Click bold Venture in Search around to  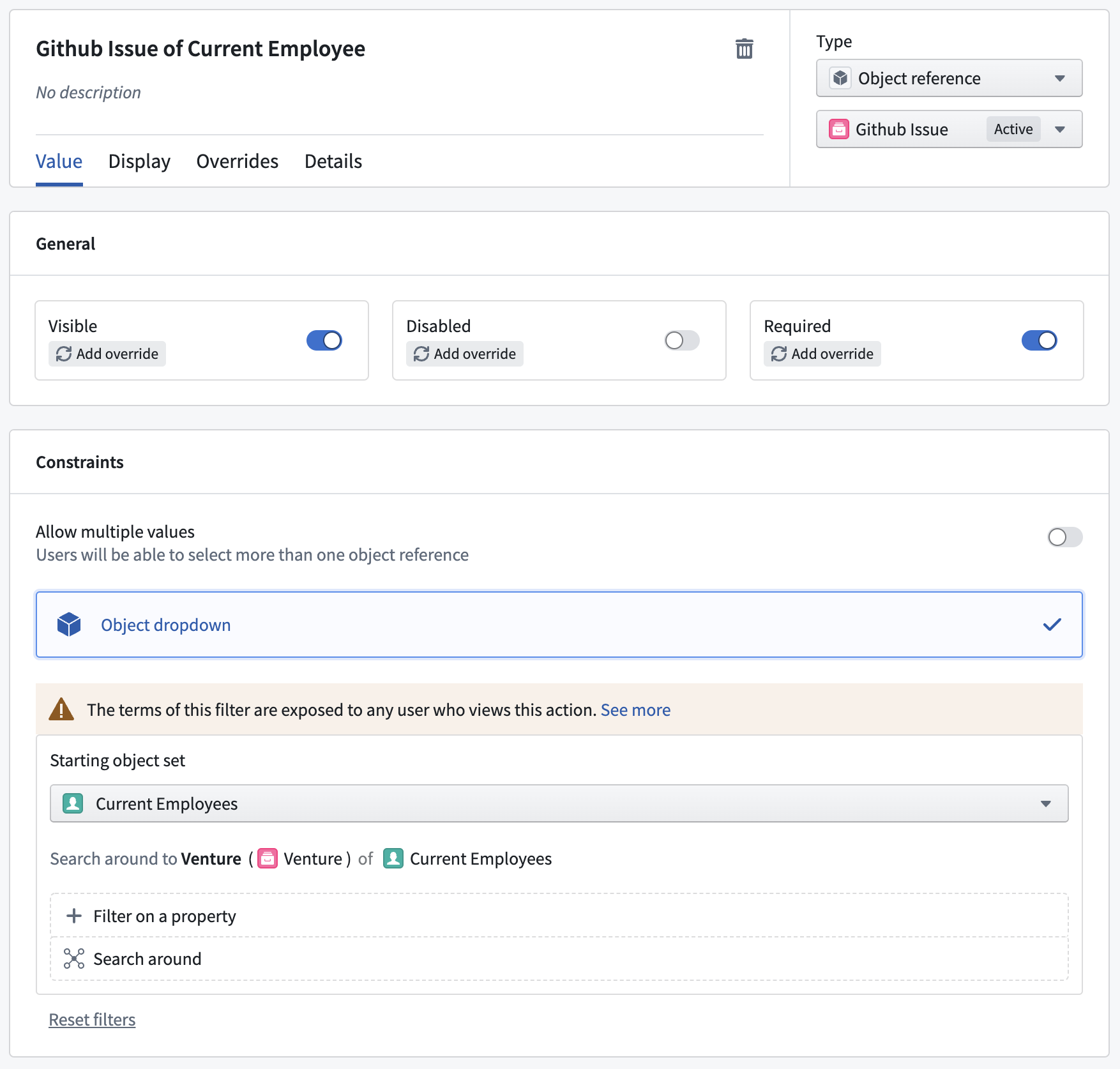coord(211,859)
